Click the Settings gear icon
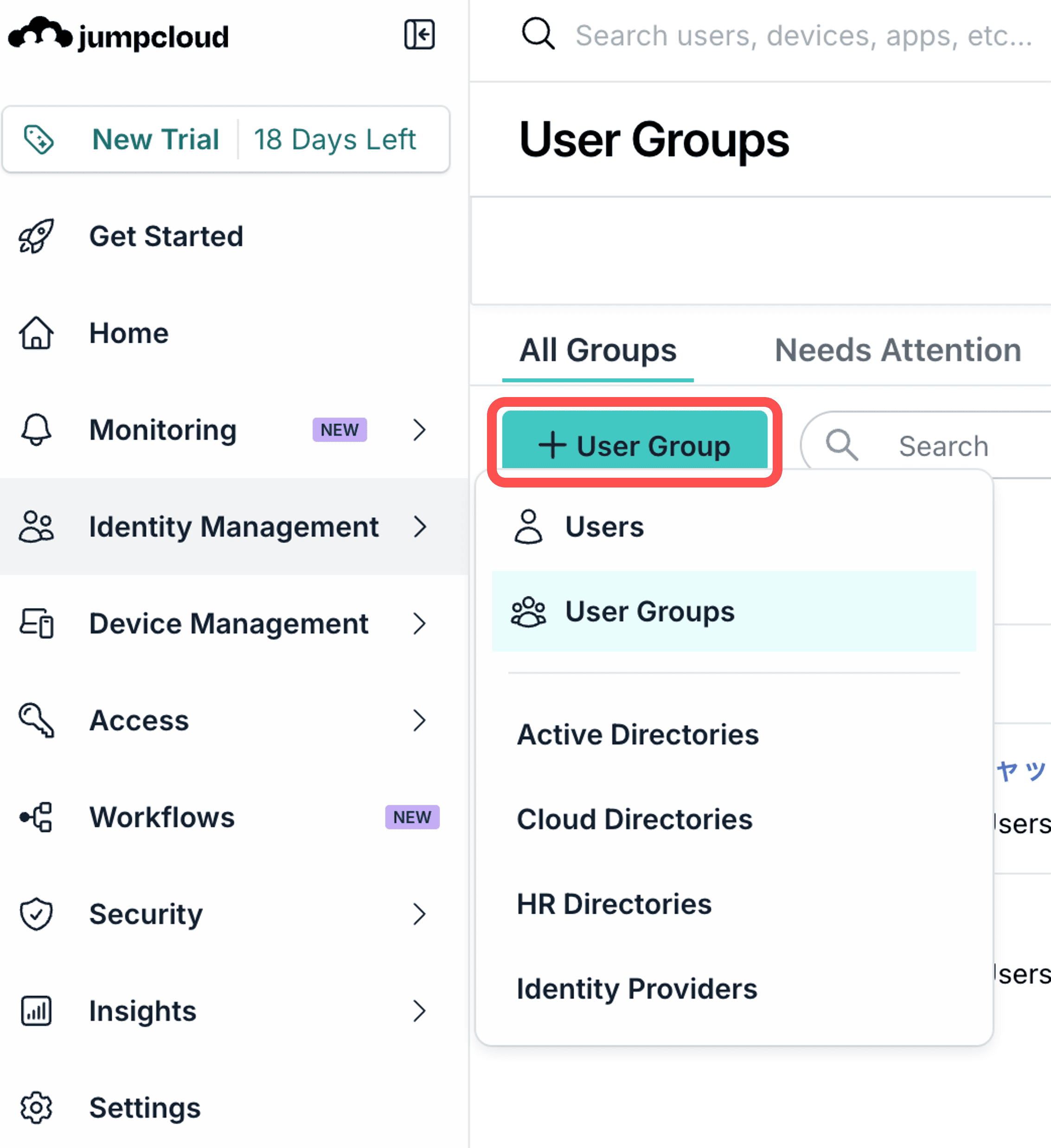 (x=37, y=1108)
